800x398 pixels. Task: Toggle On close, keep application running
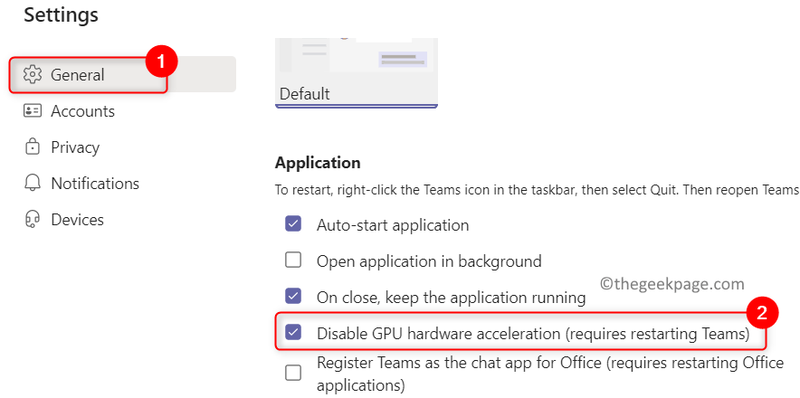[x=293, y=296]
